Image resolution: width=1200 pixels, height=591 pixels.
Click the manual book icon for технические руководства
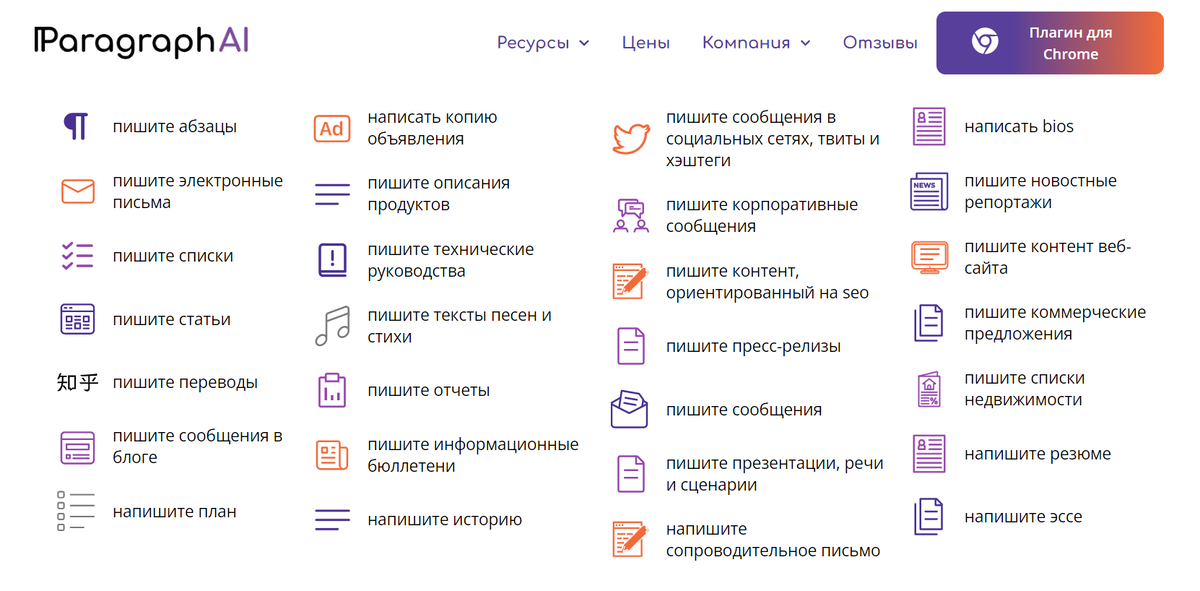332,260
